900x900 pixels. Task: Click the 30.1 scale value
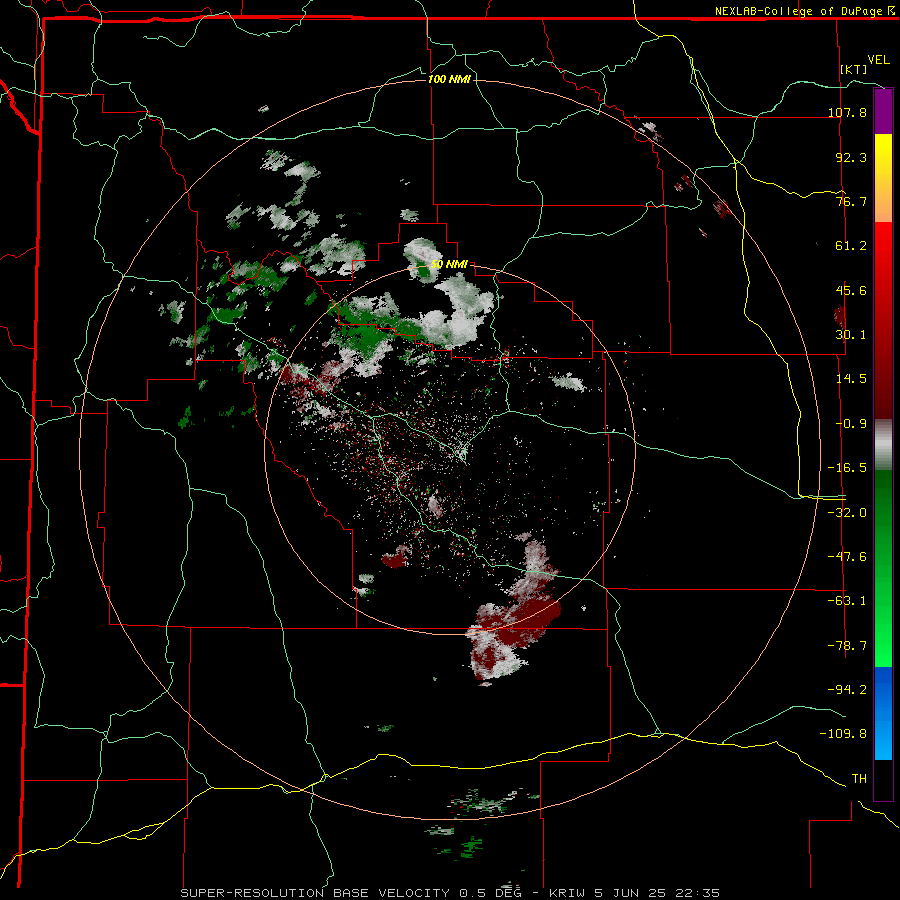851,335
